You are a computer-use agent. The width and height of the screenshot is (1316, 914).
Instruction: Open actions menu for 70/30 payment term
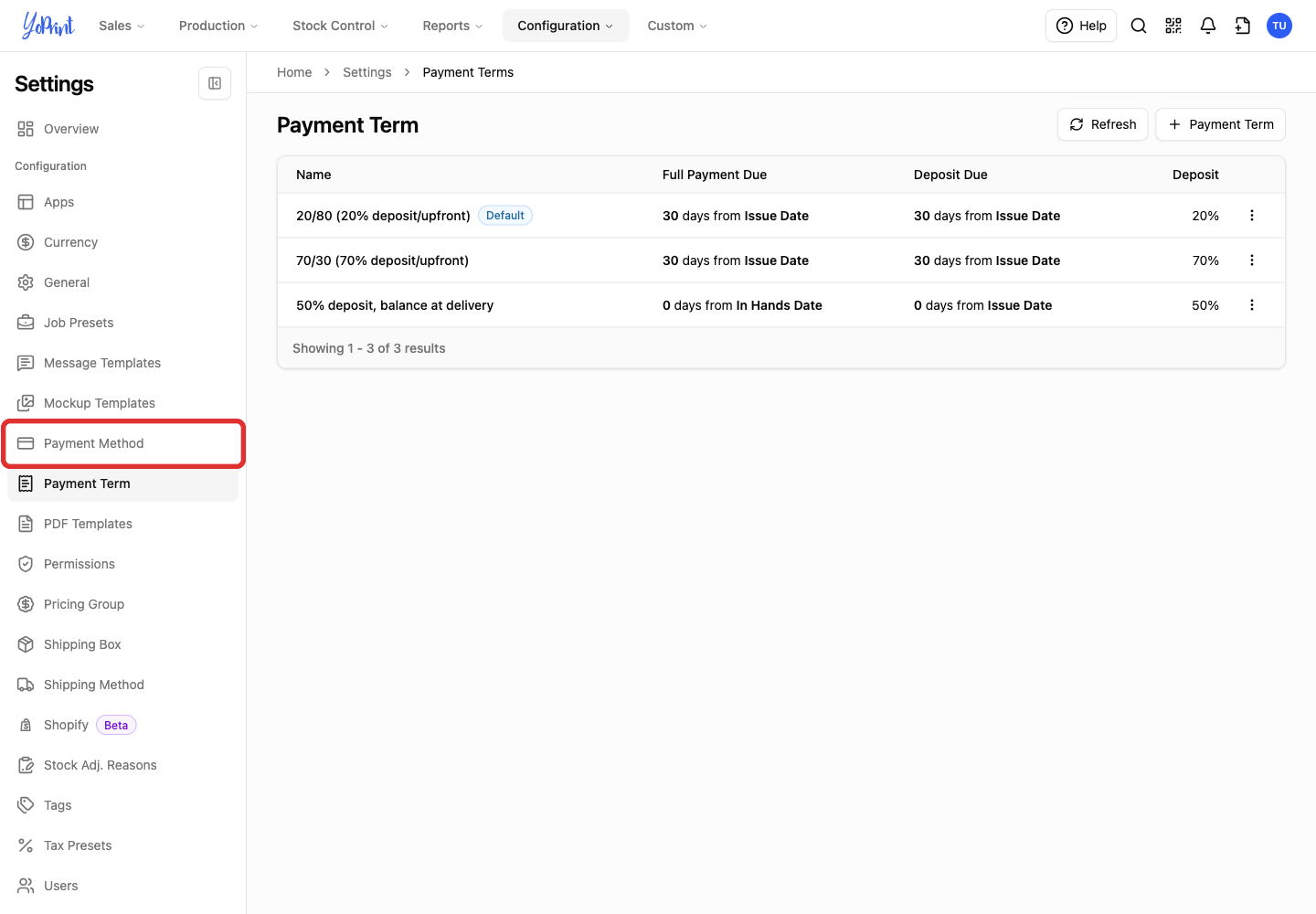(x=1252, y=260)
